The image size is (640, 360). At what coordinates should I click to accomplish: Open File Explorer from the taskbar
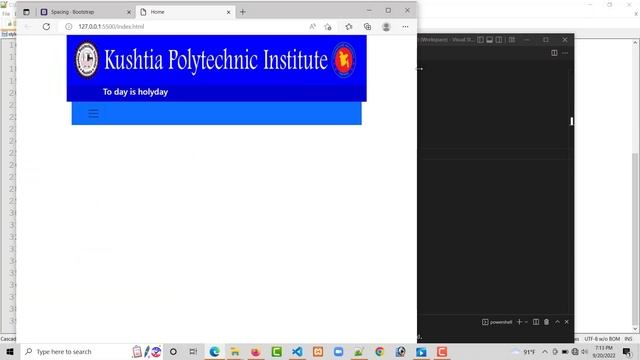coord(235,351)
